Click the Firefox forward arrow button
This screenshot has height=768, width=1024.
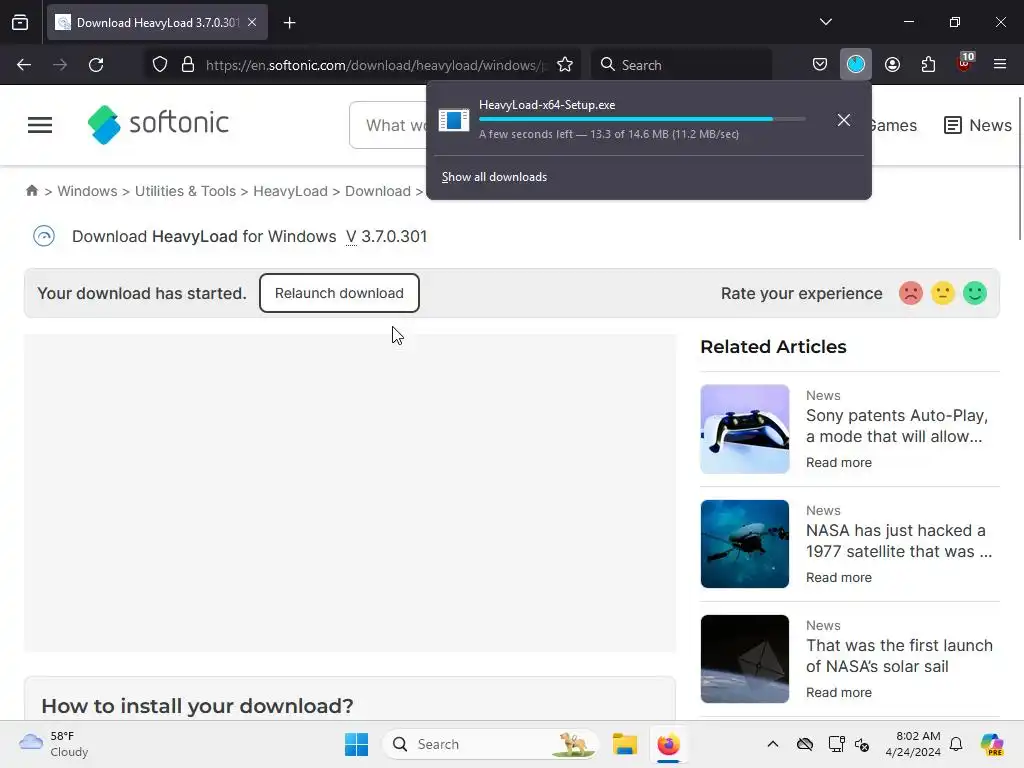(60, 65)
